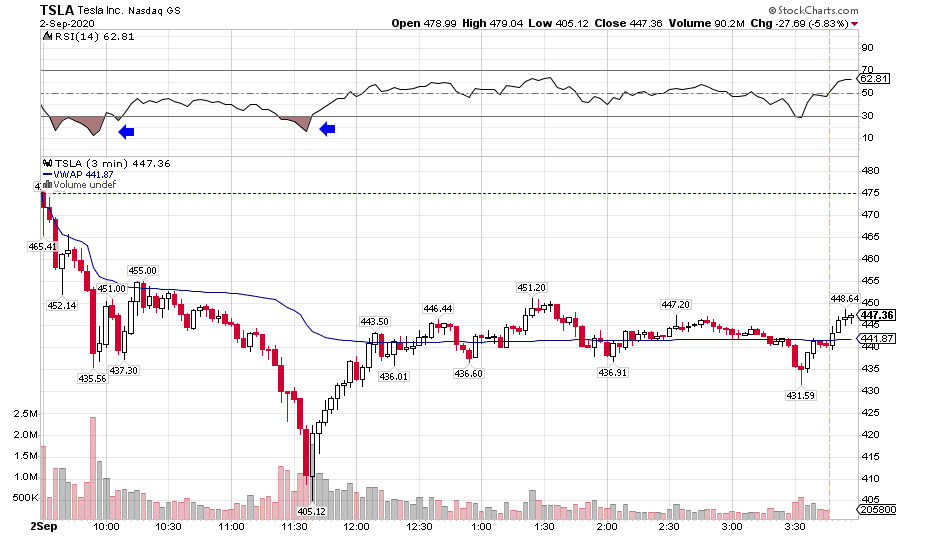The image size is (930, 540).
Task: Click the 451.00 price annotation
Action: (112, 289)
